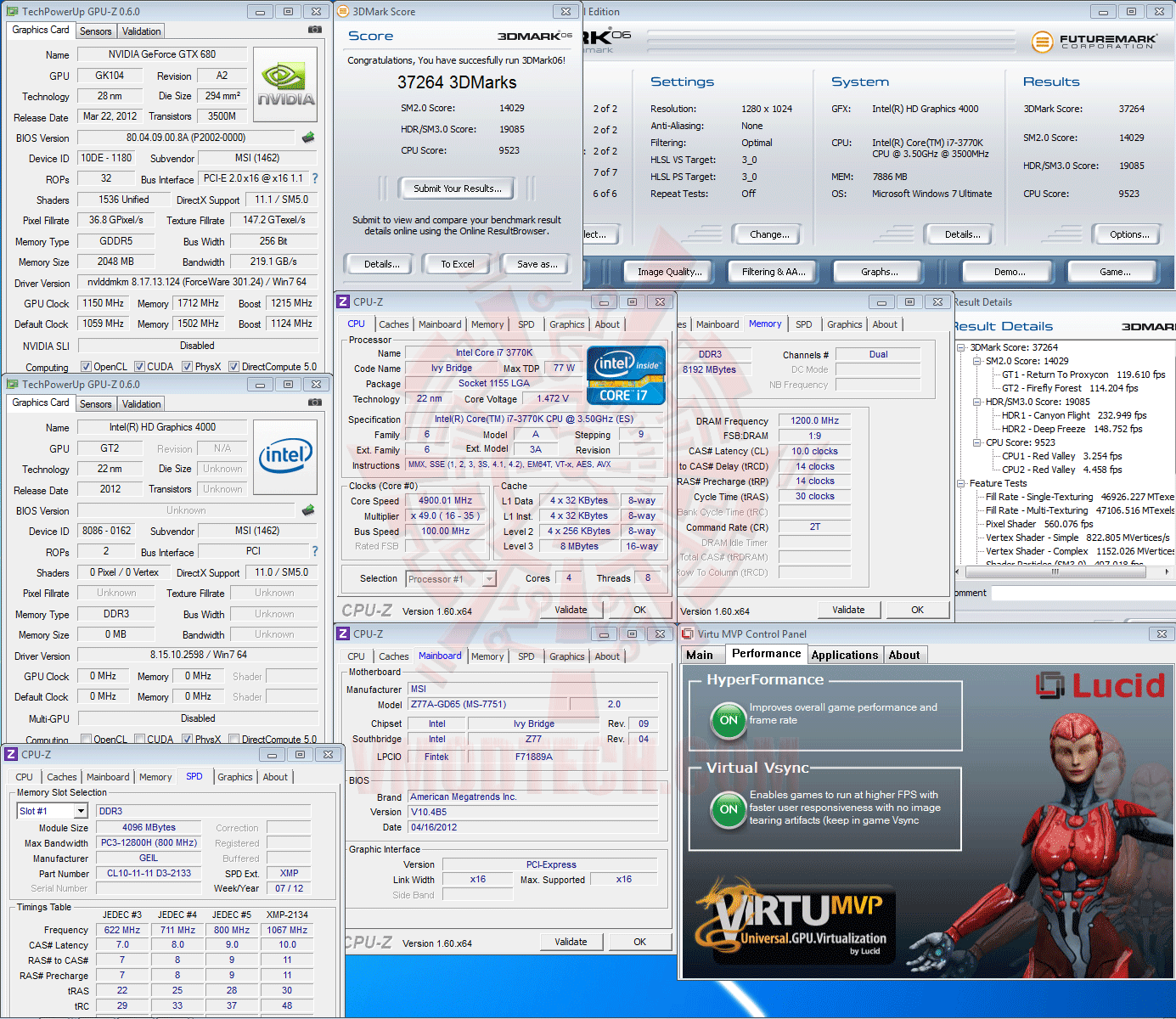Click the Filtering & AA... button

point(774,272)
